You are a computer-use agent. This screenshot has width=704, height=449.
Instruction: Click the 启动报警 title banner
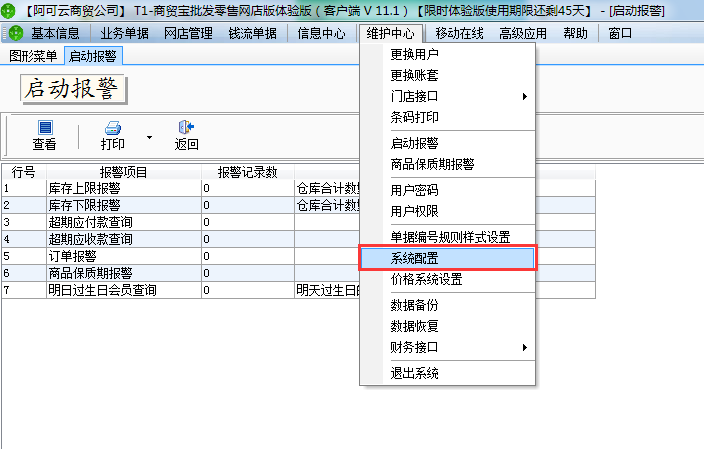73,89
